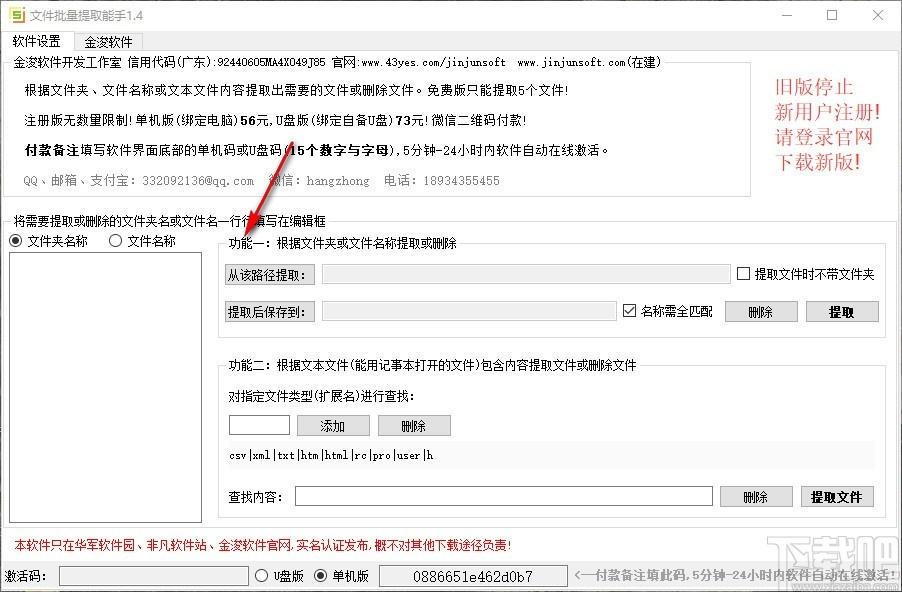This screenshot has height=592, width=902.
Task: Click the extension list csv|xml|txt text
Action: tap(331, 455)
